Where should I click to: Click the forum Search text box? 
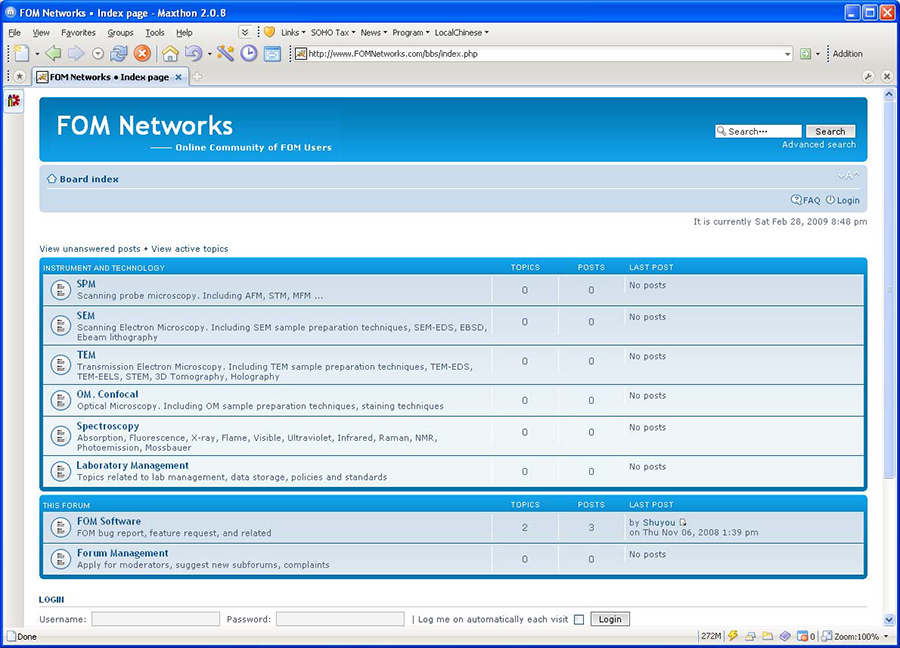[758, 131]
